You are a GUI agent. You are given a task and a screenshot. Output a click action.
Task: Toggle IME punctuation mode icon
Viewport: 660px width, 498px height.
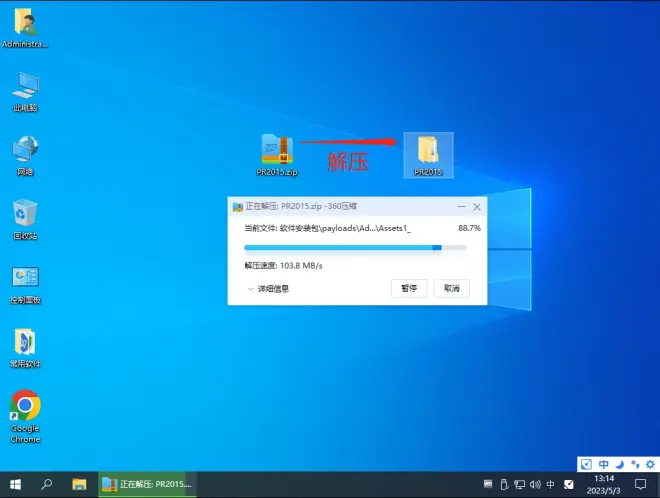pyautogui.click(x=634, y=464)
